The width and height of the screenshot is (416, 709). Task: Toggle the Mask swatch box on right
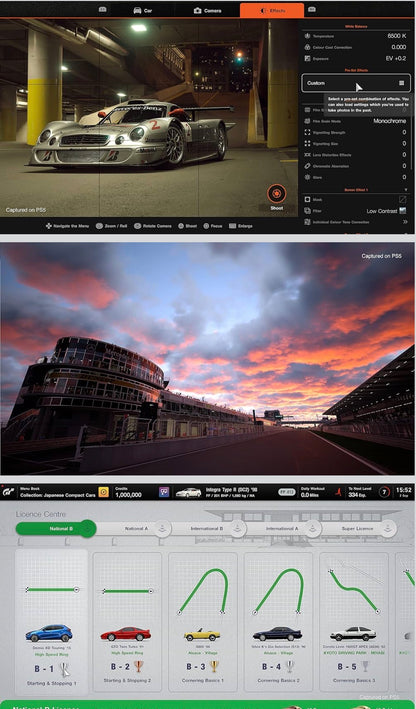pos(402,199)
